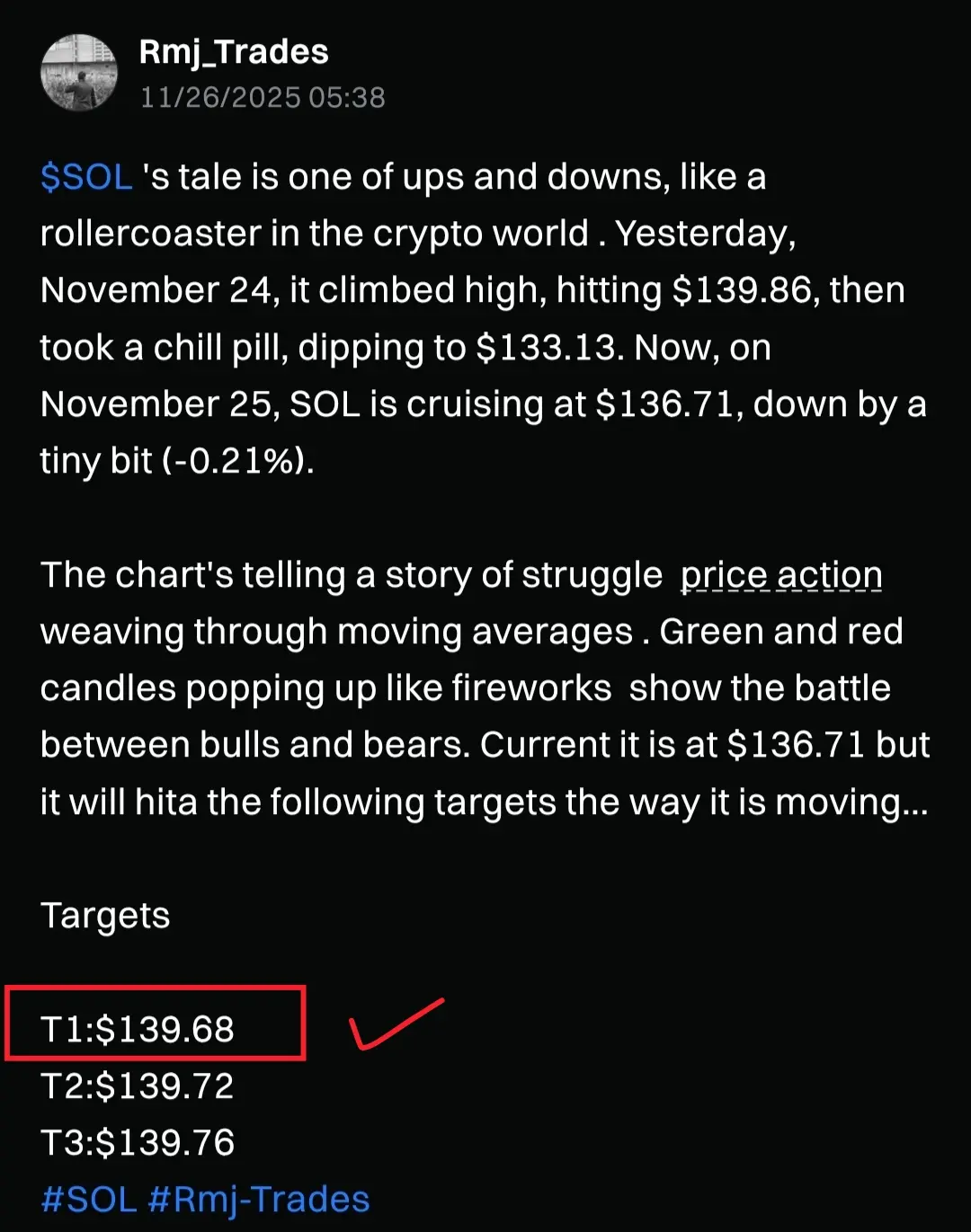
Task: Click the November 24 date mention
Action: point(156,290)
